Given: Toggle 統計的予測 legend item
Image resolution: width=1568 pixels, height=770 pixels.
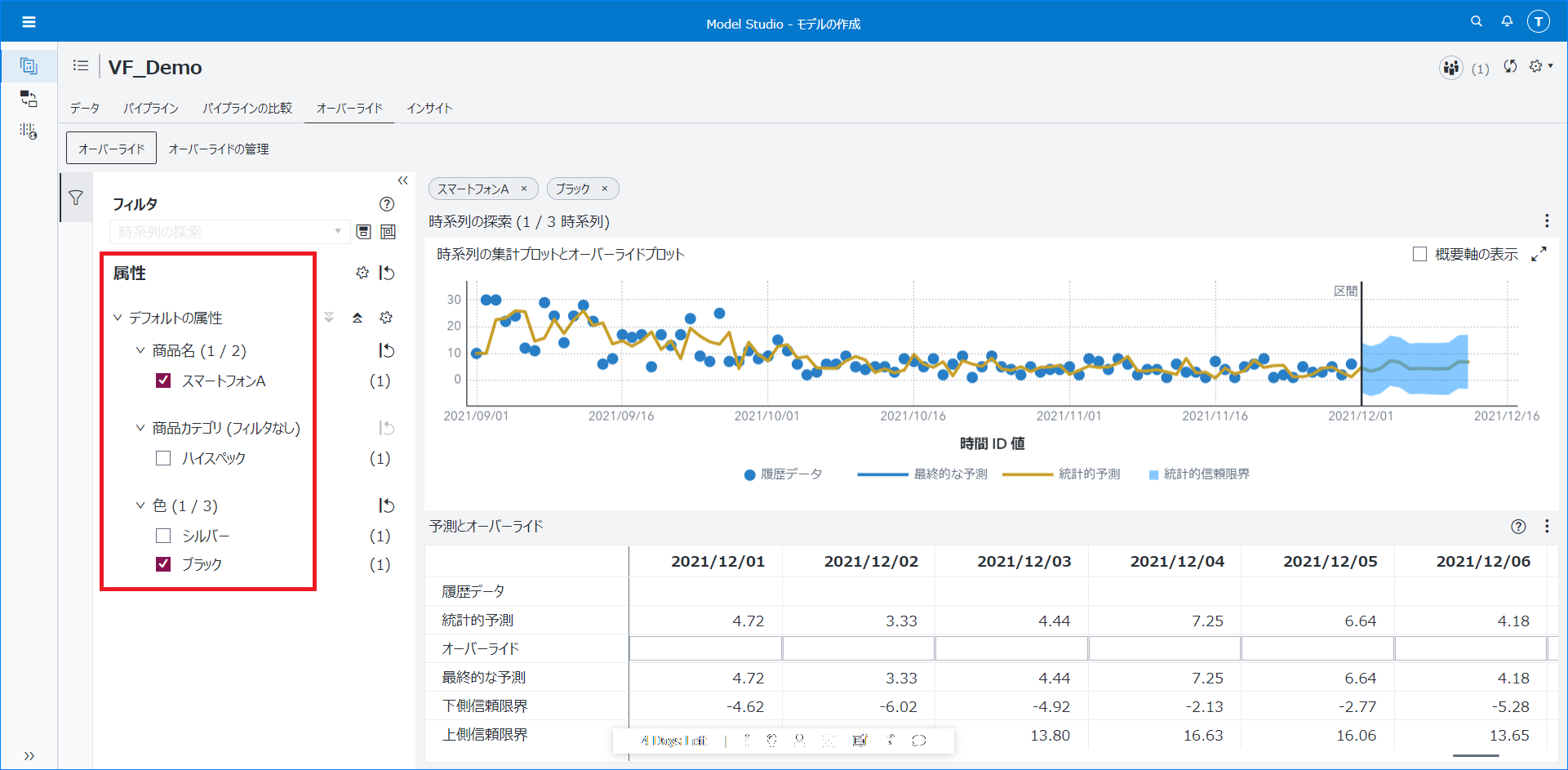Looking at the screenshot, I should click(x=1061, y=474).
